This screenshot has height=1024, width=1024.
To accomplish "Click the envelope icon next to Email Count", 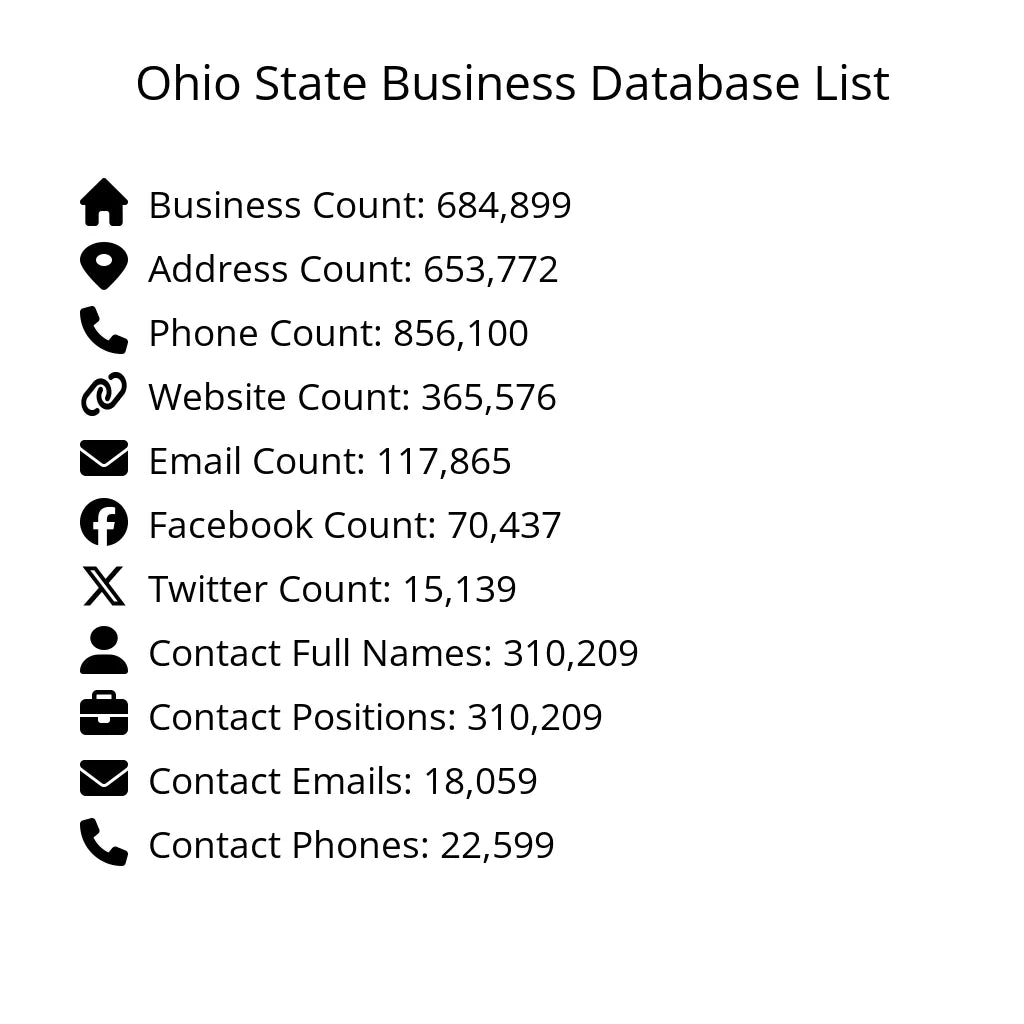I will pos(104,459).
